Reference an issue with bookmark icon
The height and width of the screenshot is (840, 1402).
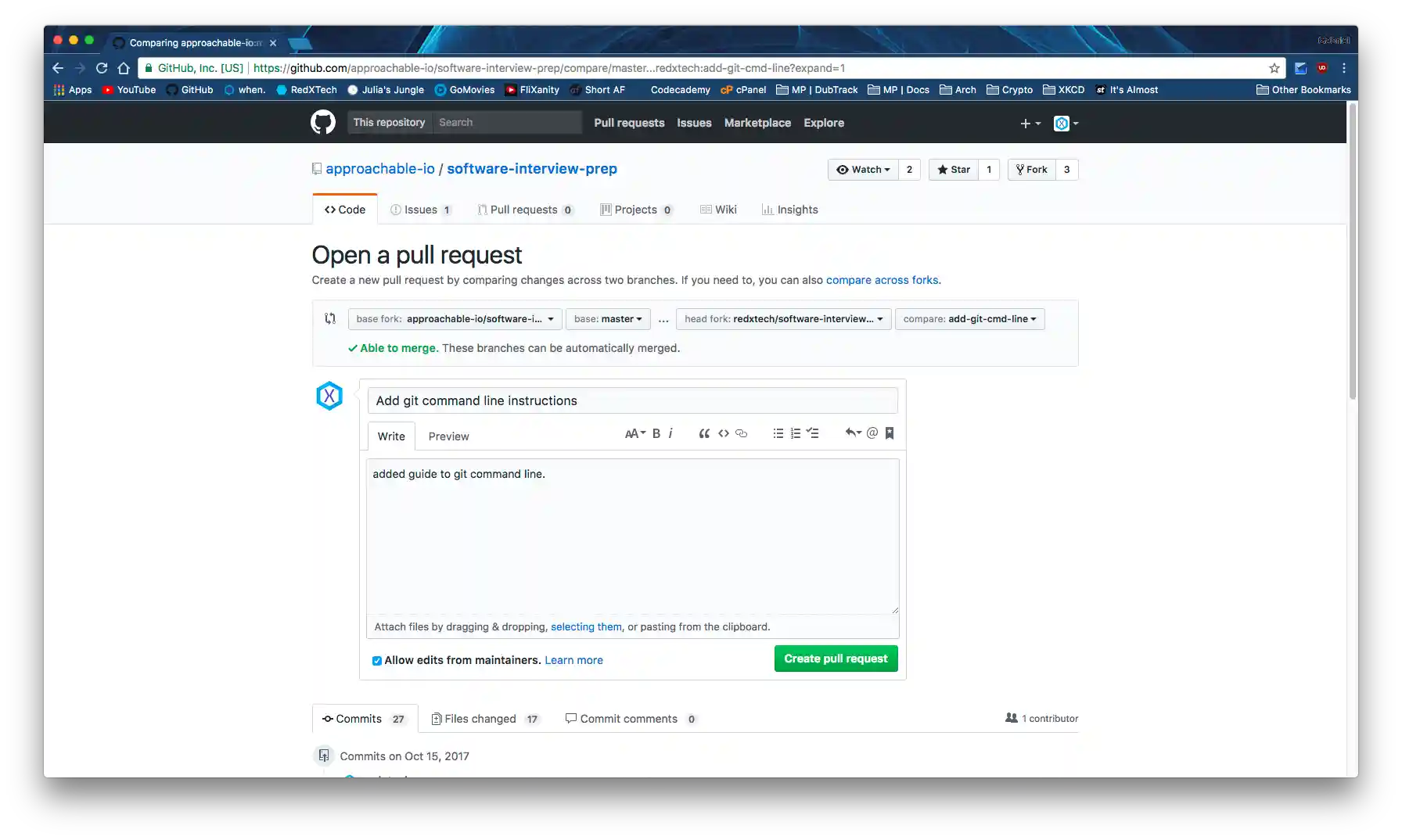[x=890, y=433]
